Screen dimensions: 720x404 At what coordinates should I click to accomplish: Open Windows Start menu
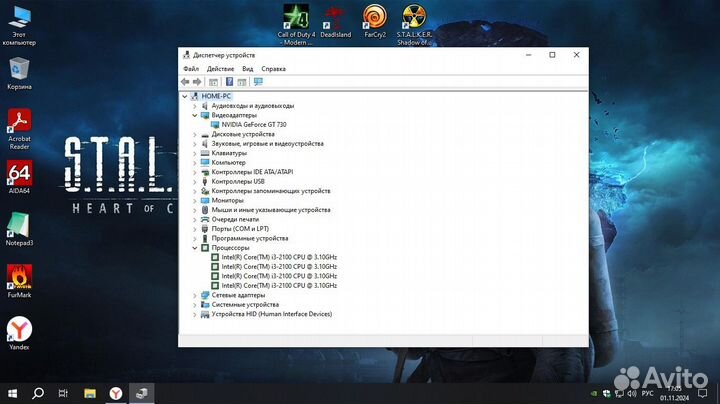pos(12,393)
